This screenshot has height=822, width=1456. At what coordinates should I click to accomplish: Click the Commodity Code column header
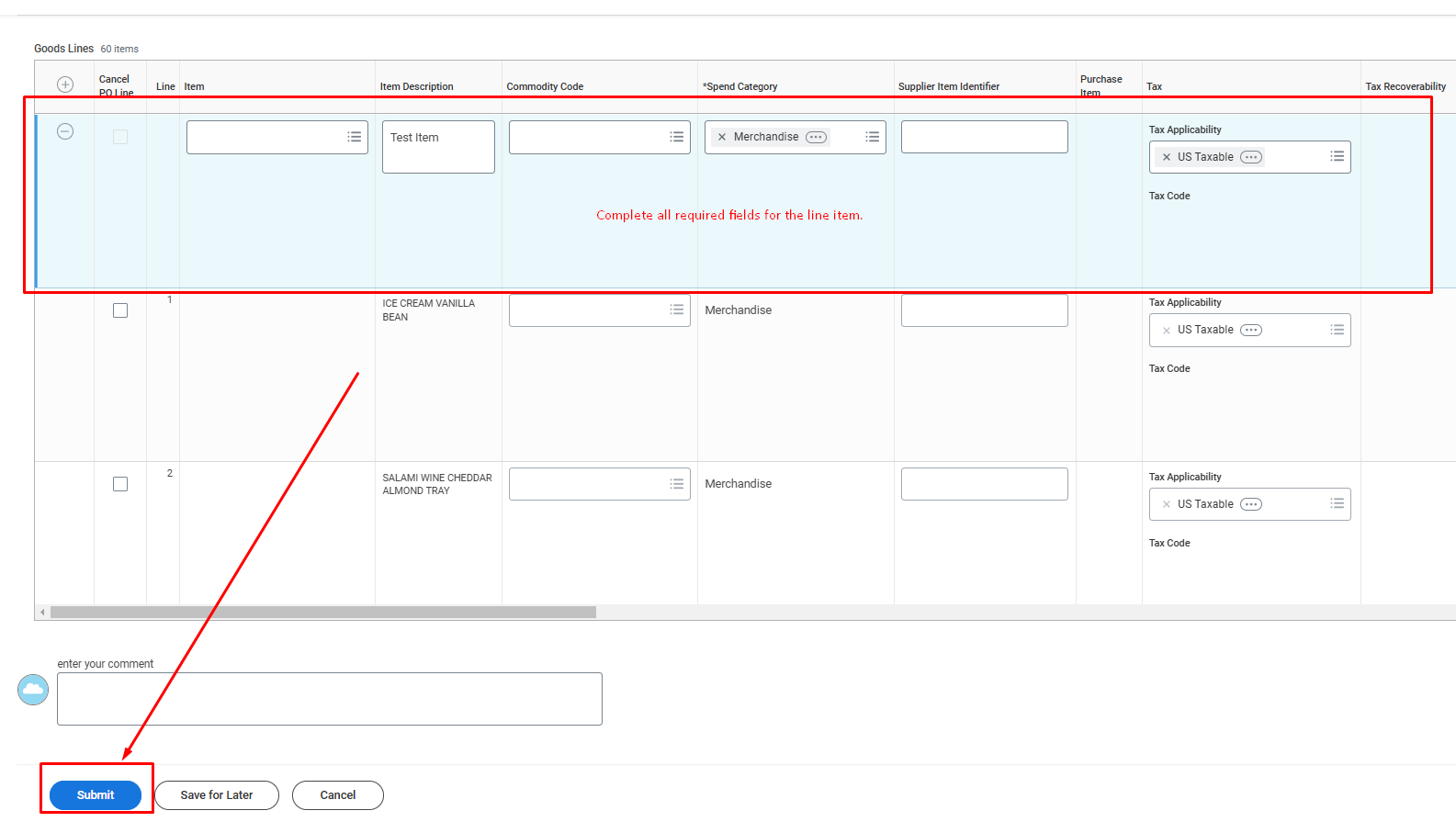(x=545, y=86)
